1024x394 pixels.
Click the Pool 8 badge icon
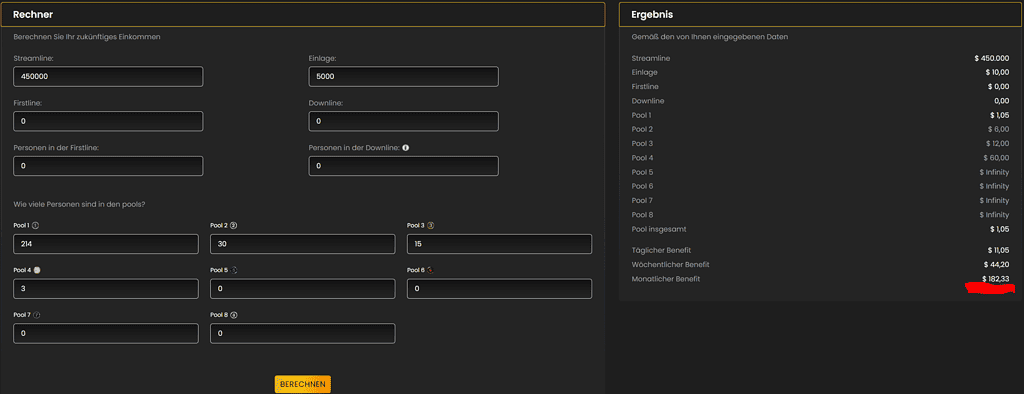coord(234,314)
